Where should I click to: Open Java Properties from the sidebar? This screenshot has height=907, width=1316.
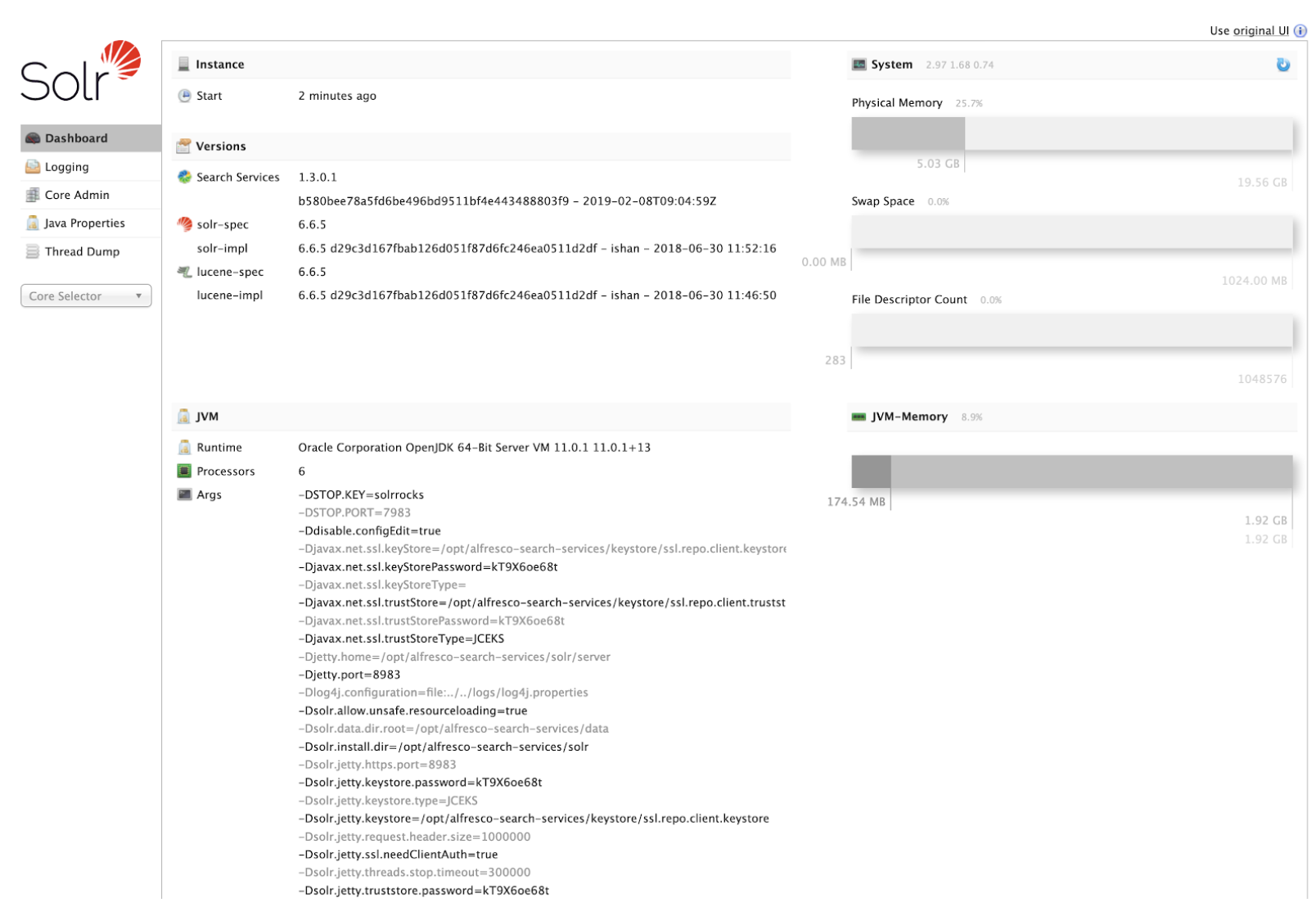click(85, 223)
